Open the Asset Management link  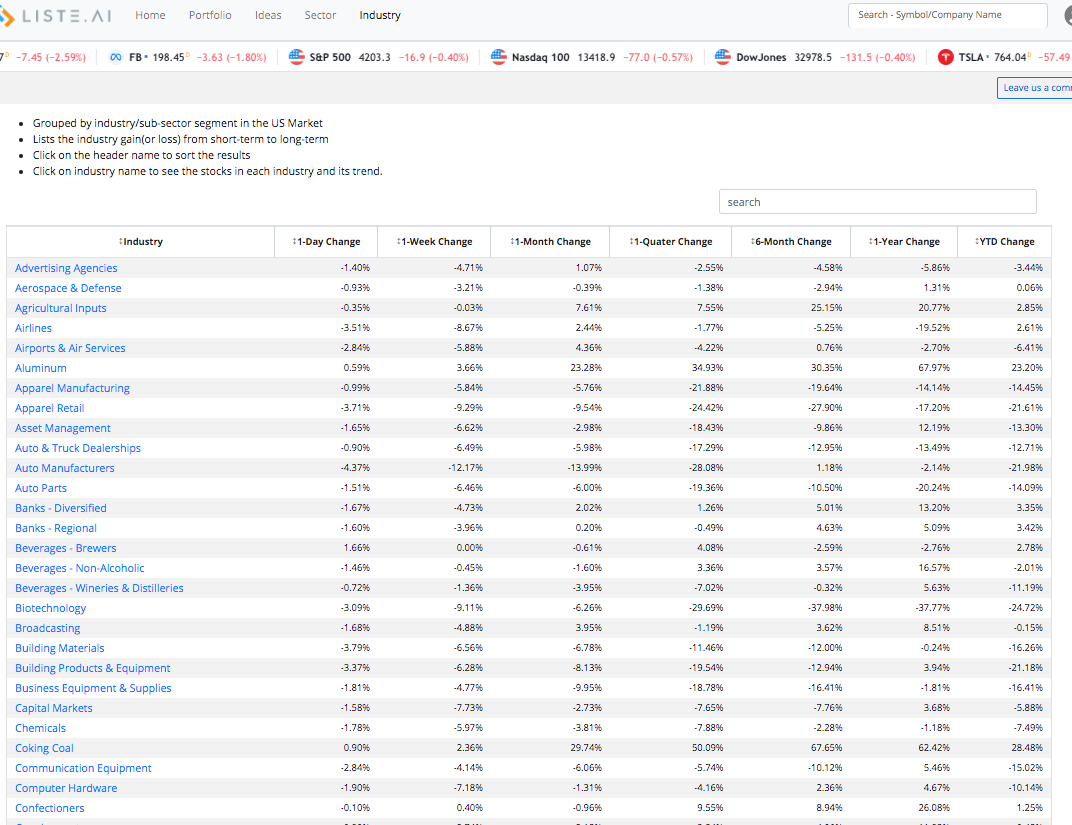click(x=63, y=428)
